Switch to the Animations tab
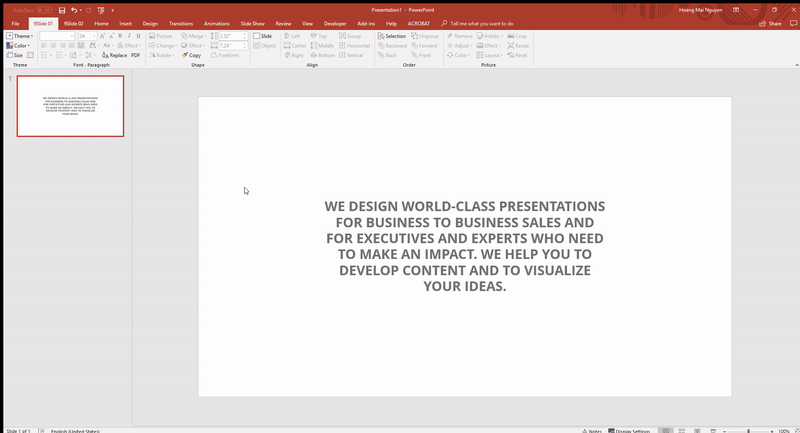 [216, 23]
